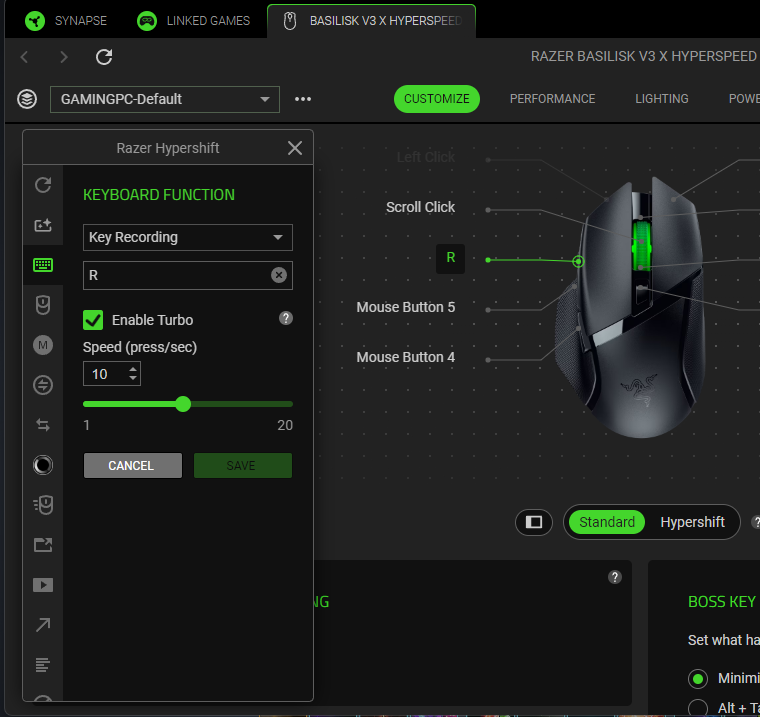
Task: Switch to Hypershift button mode
Action: pos(692,522)
